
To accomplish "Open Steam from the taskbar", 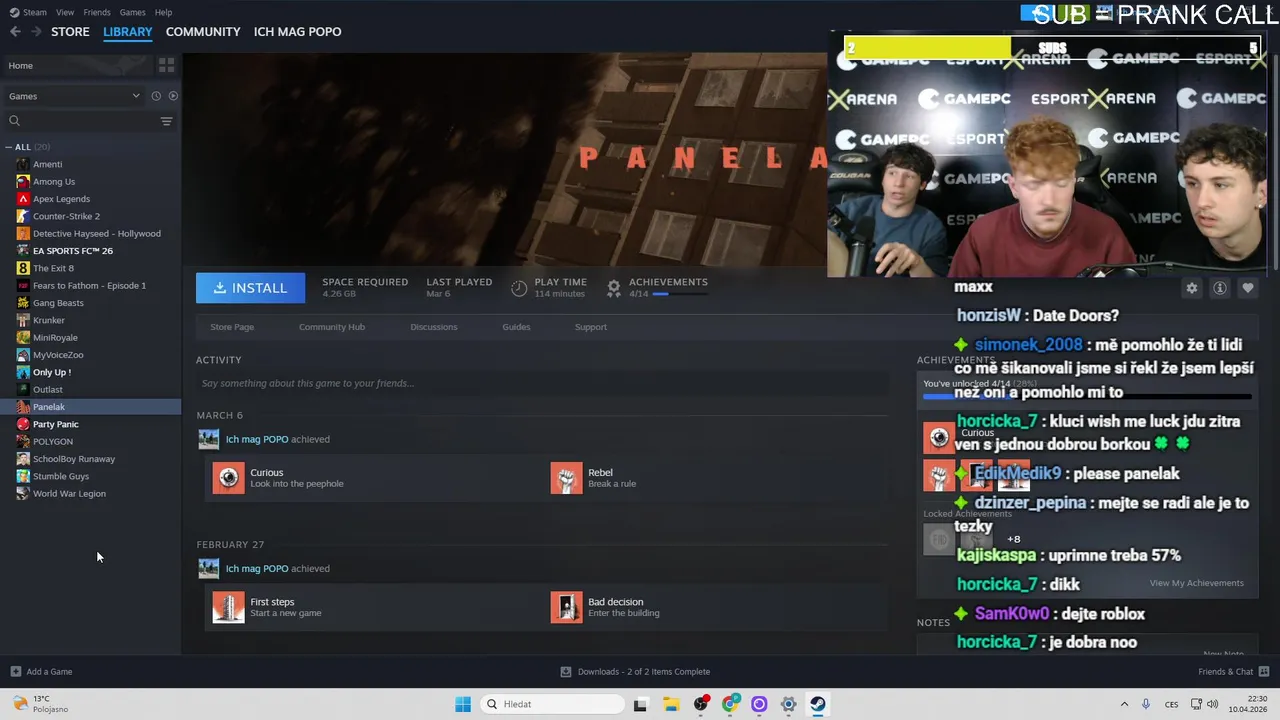I will [x=817, y=704].
